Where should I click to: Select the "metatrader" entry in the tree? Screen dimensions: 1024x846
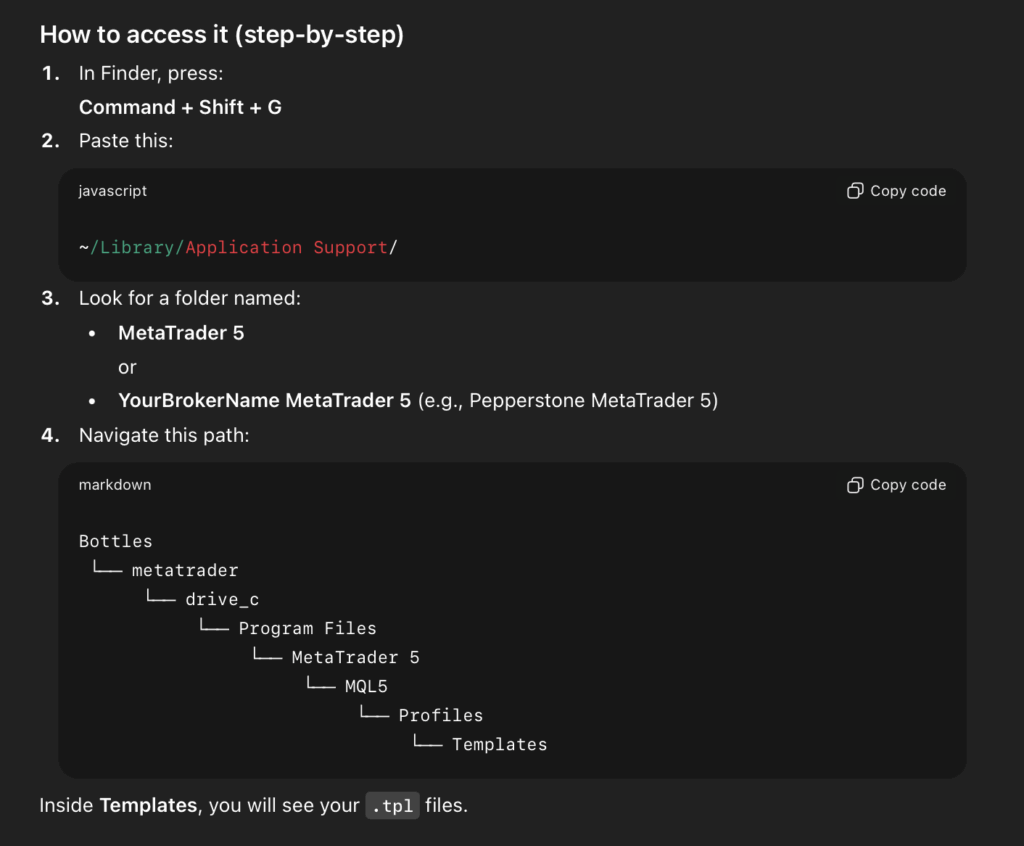[185, 570]
